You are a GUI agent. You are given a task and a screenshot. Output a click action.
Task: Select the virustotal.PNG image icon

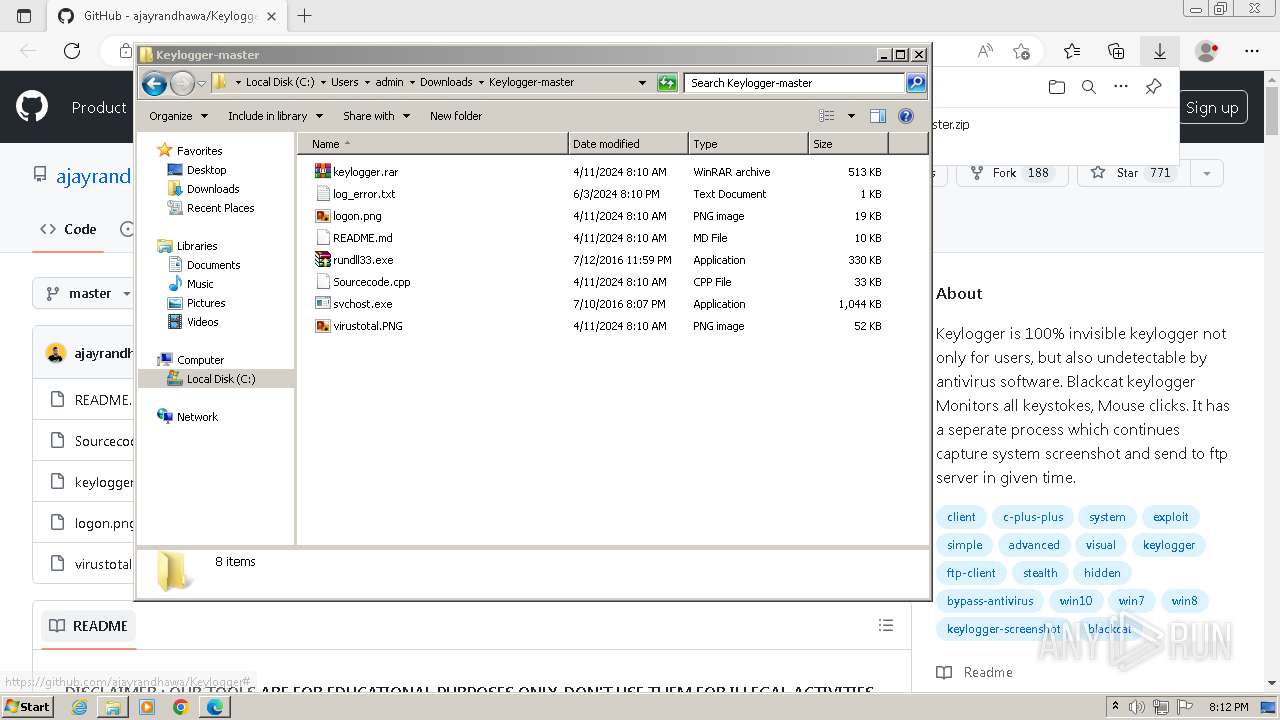pos(322,326)
